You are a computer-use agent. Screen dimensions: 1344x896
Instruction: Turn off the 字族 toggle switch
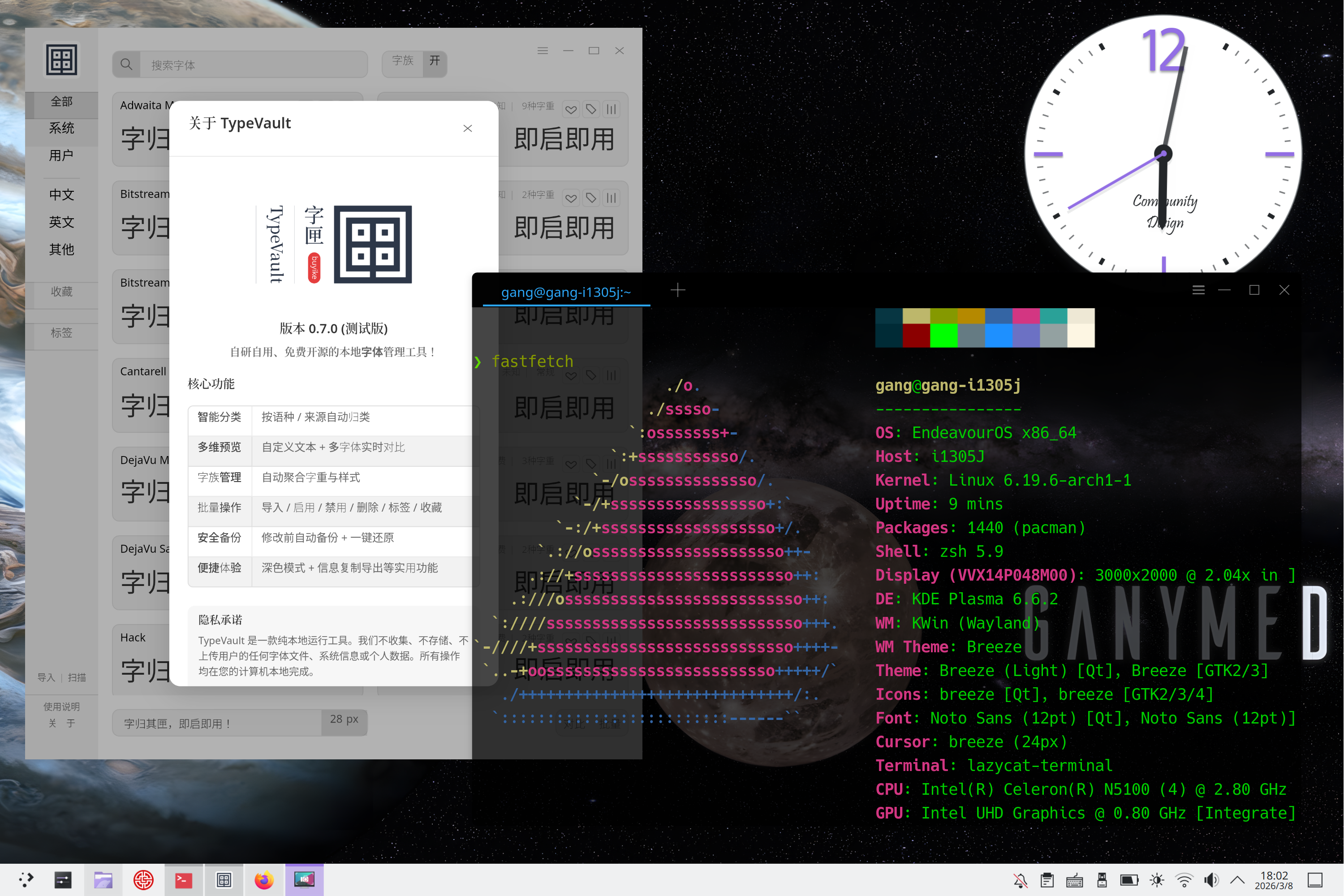point(435,63)
